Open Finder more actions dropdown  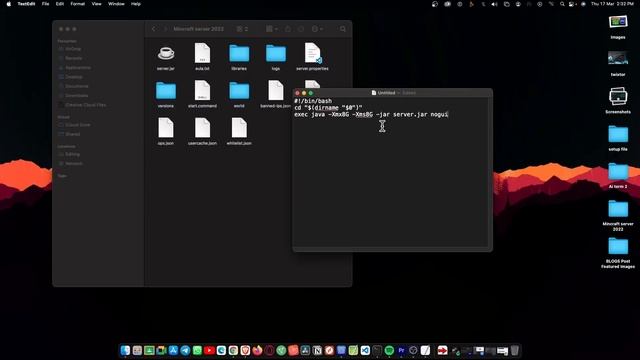(x=317, y=29)
